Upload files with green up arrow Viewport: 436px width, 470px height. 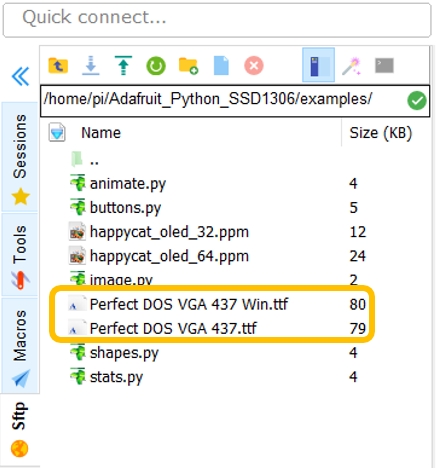click(x=123, y=65)
